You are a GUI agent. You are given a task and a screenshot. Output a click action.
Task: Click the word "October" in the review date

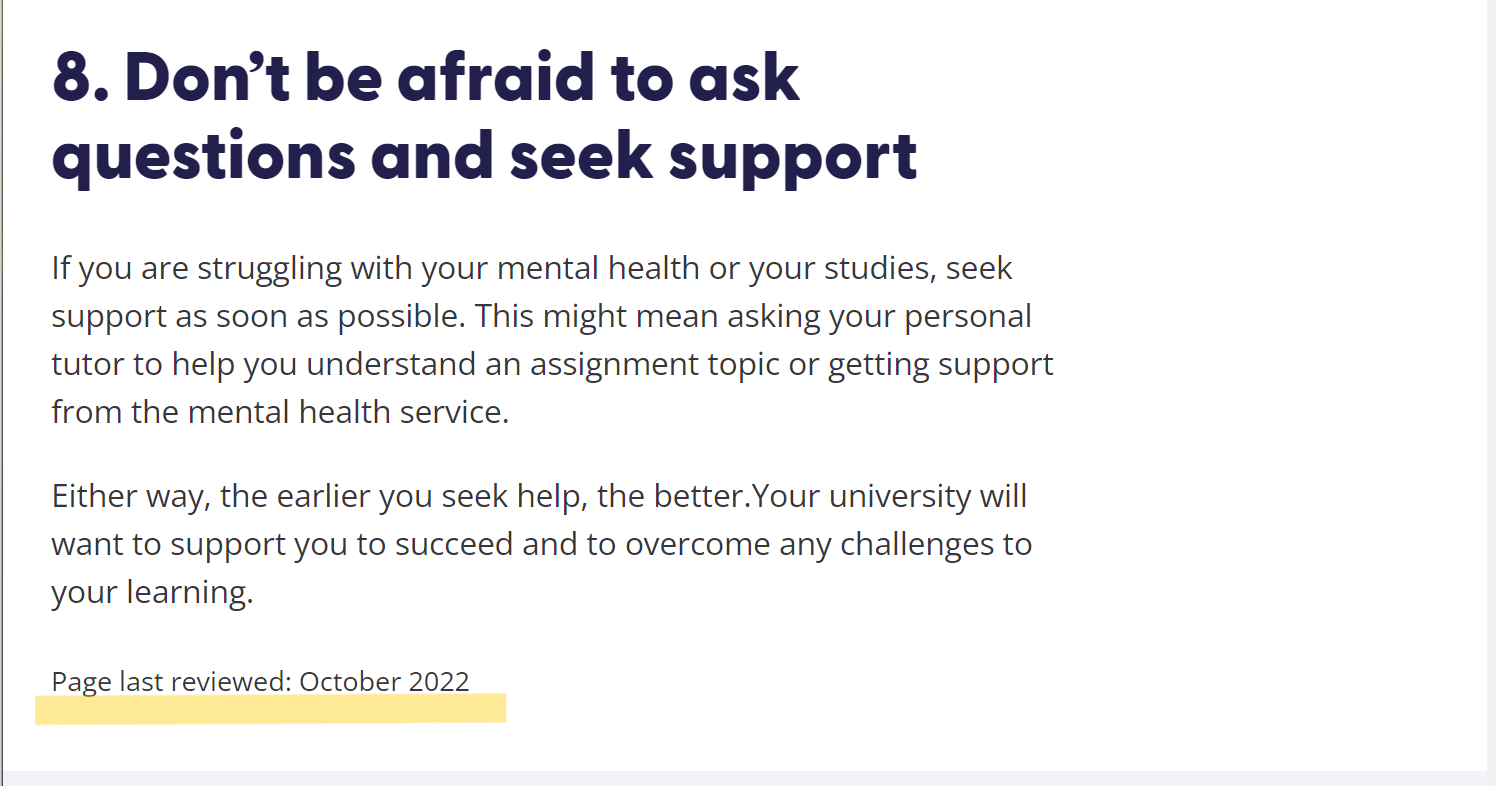[350, 681]
